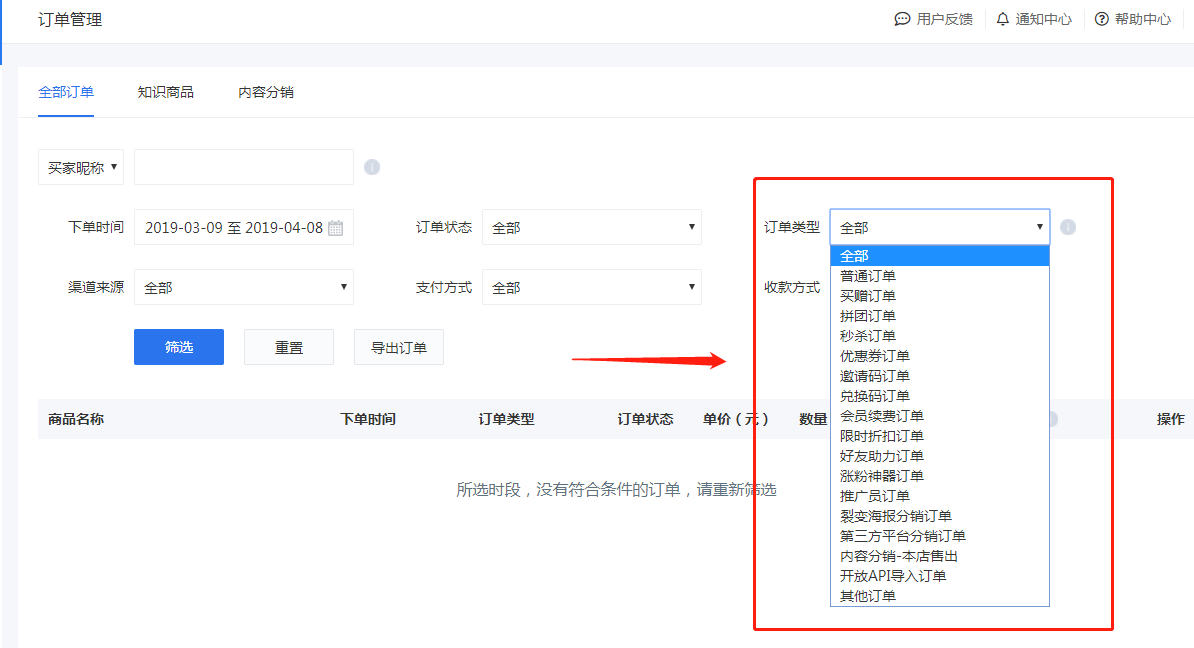Click the 通知中心 bell icon
The image size is (1194, 648).
[1003, 19]
